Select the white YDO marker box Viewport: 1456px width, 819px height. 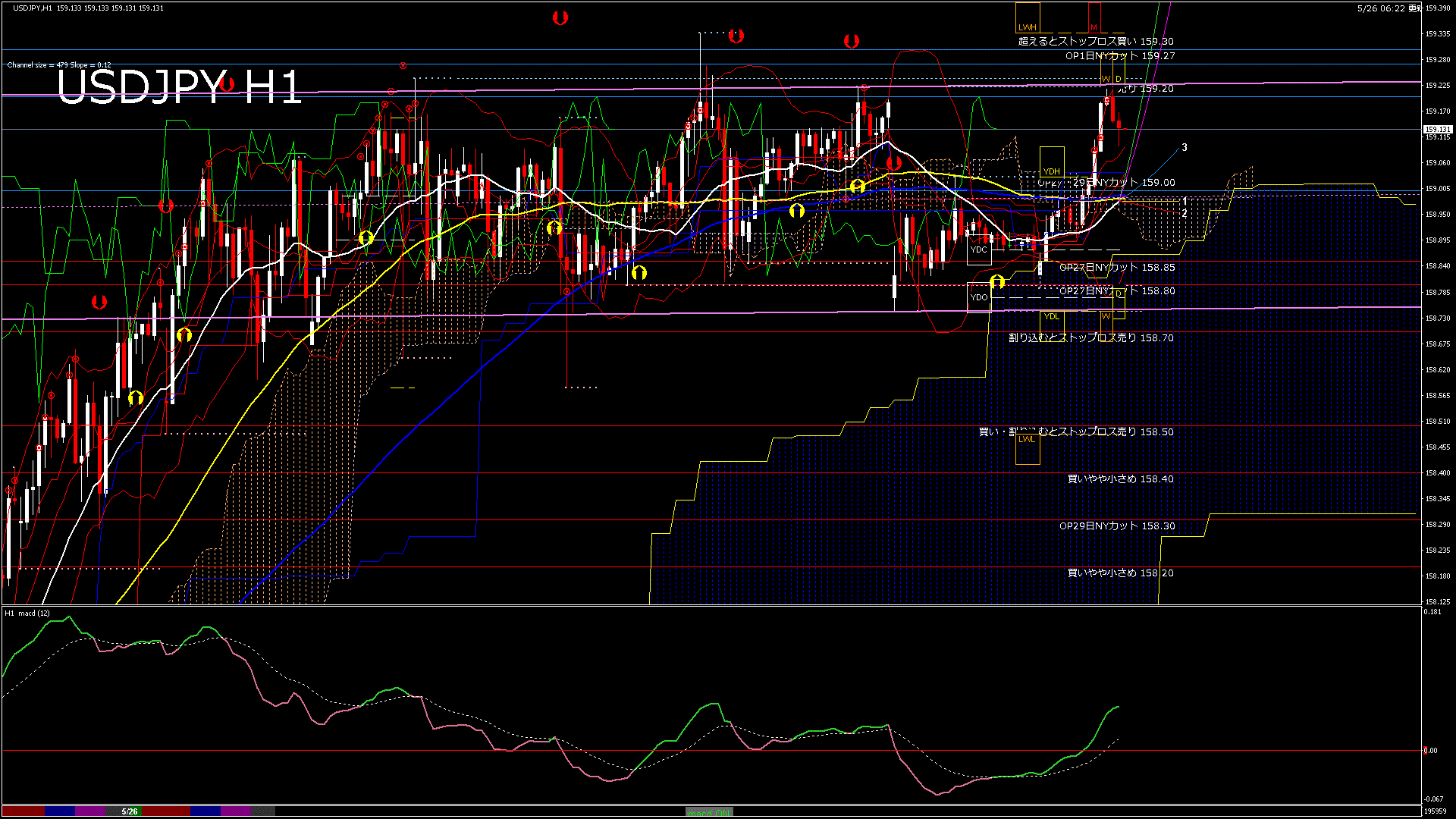coord(979,297)
